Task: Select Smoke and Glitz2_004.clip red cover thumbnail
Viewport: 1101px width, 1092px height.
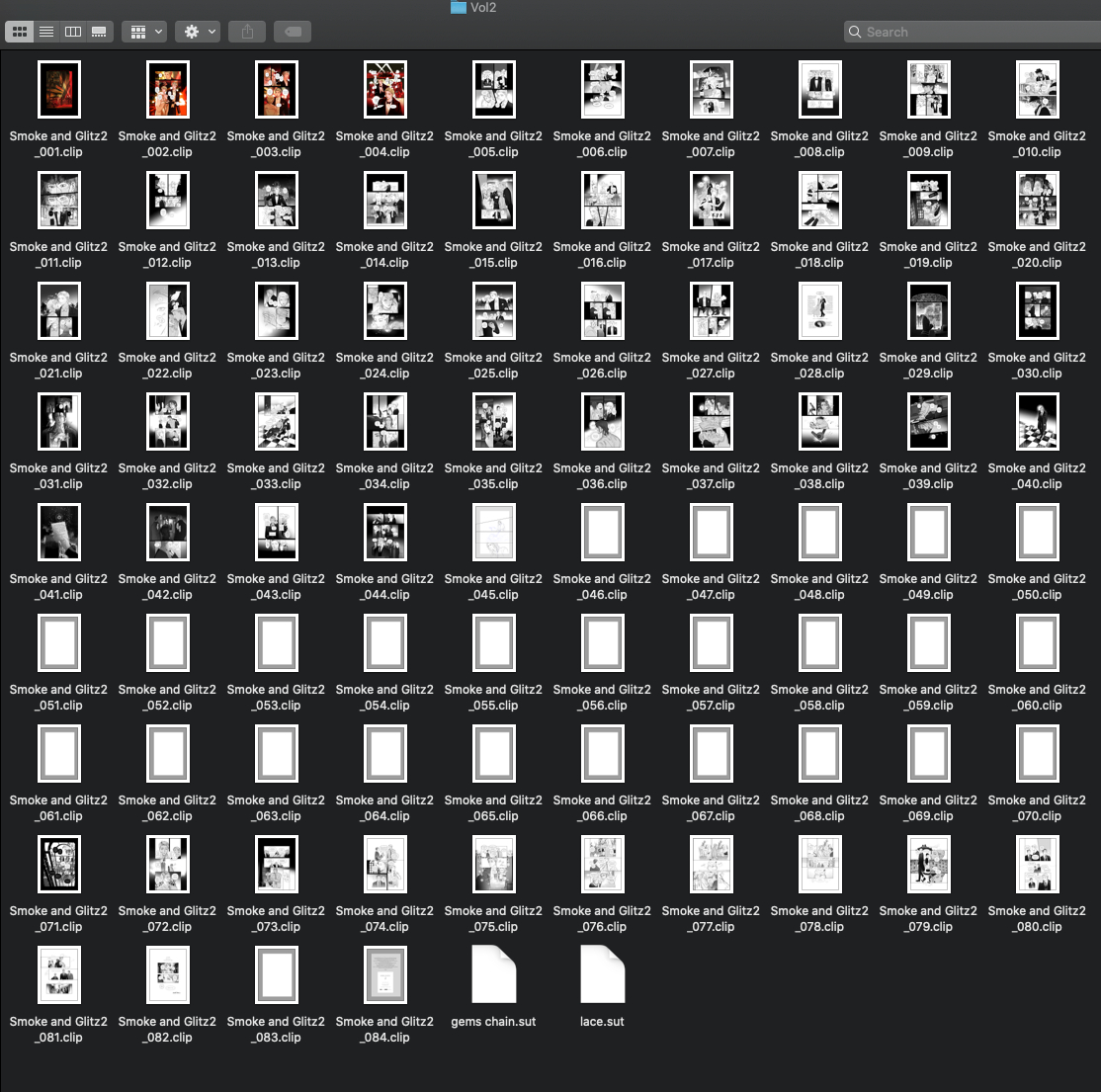Action: [385, 90]
